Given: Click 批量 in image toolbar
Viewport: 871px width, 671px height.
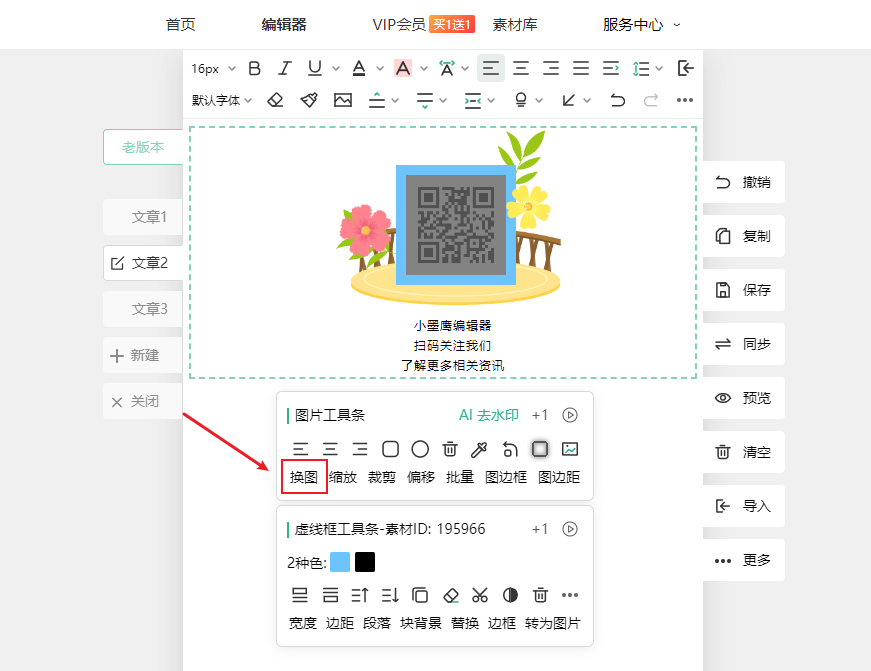Looking at the screenshot, I should point(460,477).
